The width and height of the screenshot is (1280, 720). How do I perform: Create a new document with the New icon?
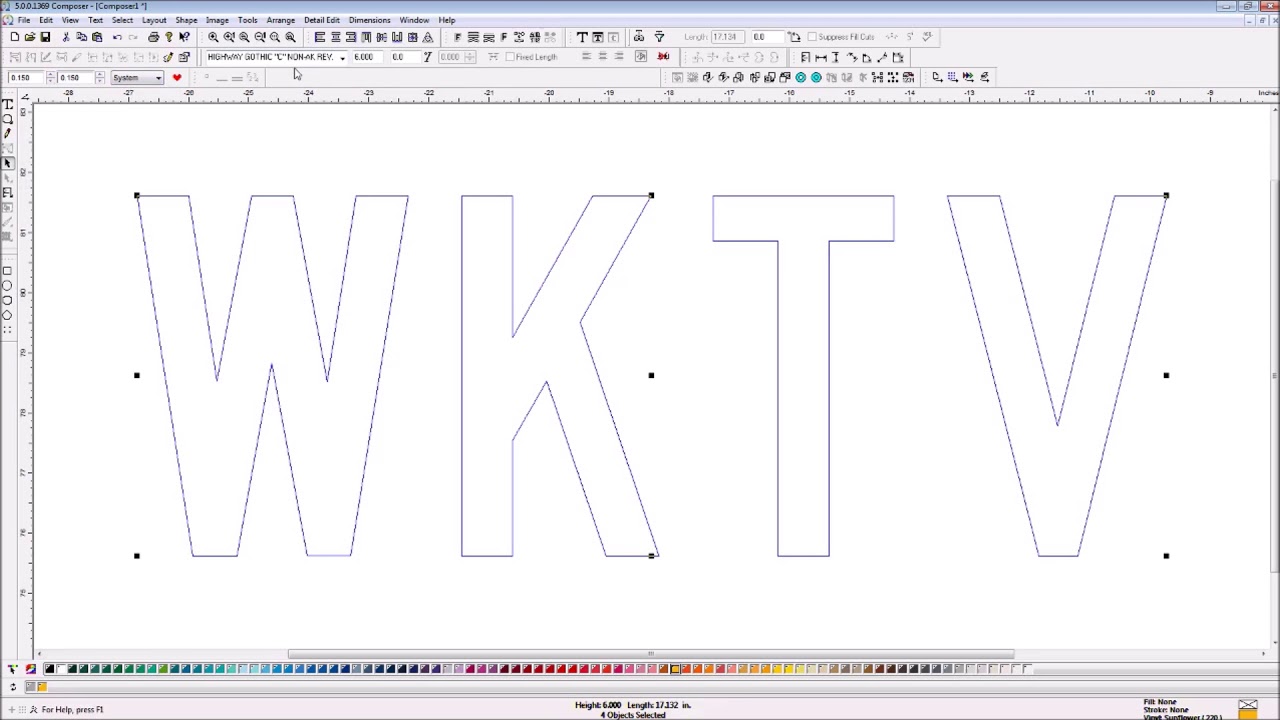point(14,37)
